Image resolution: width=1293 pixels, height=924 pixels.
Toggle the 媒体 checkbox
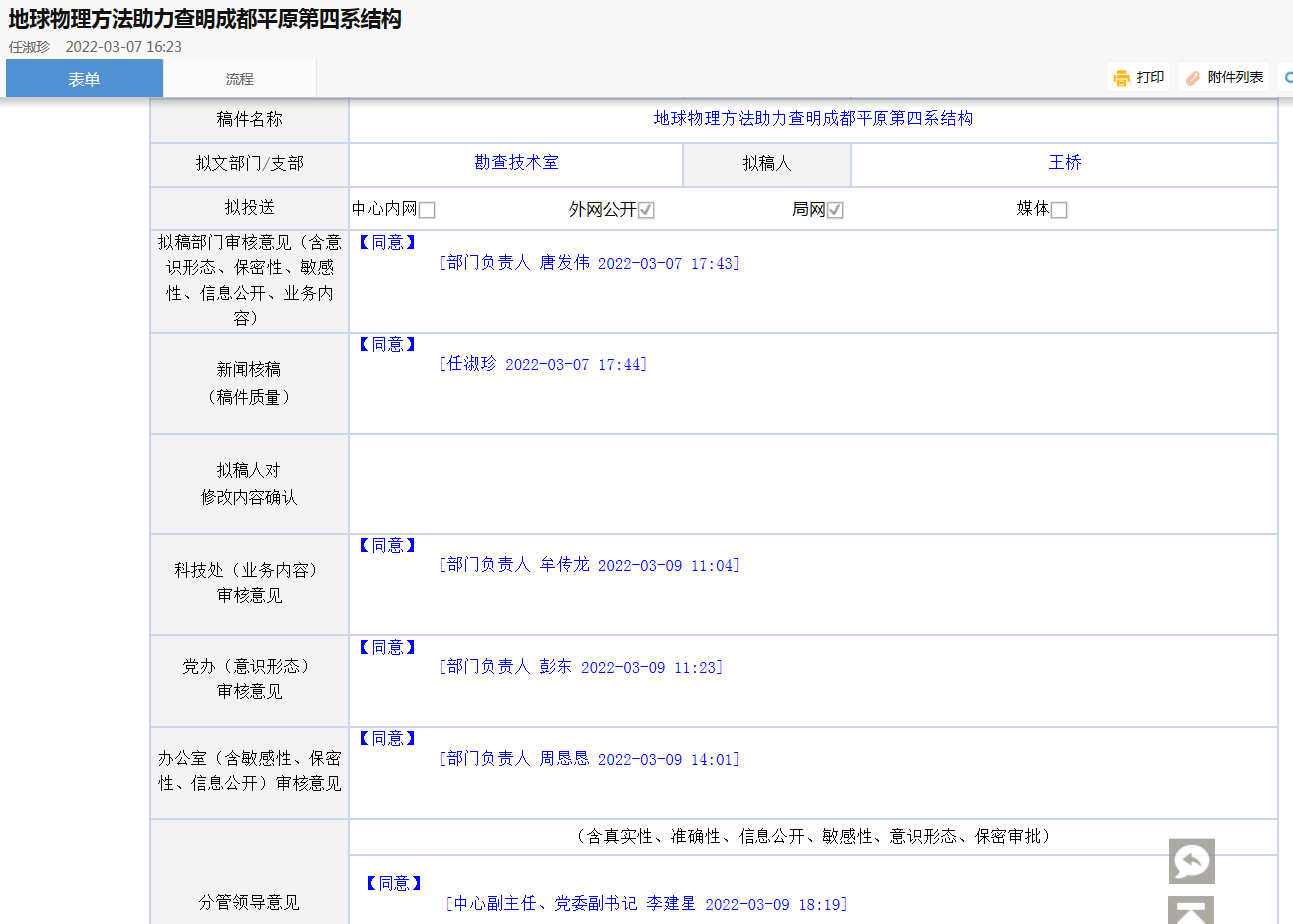(x=1059, y=210)
